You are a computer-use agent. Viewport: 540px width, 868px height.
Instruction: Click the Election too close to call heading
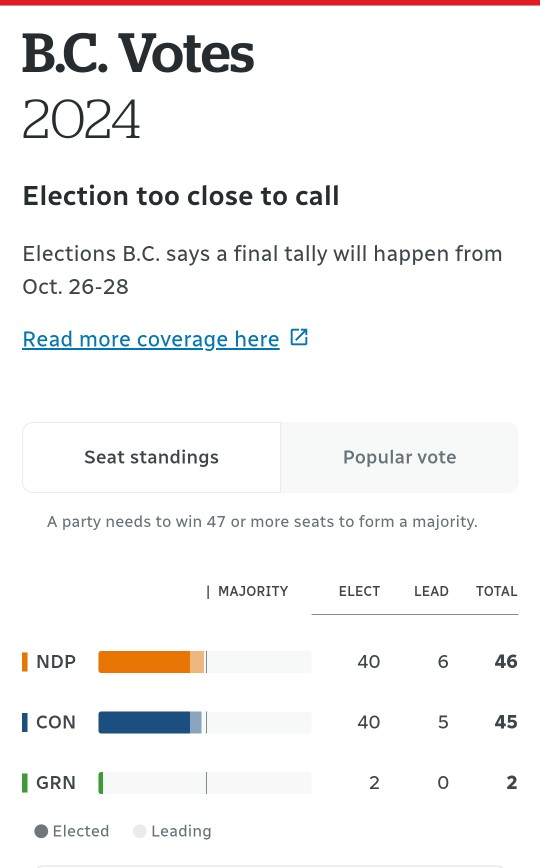[181, 196]
